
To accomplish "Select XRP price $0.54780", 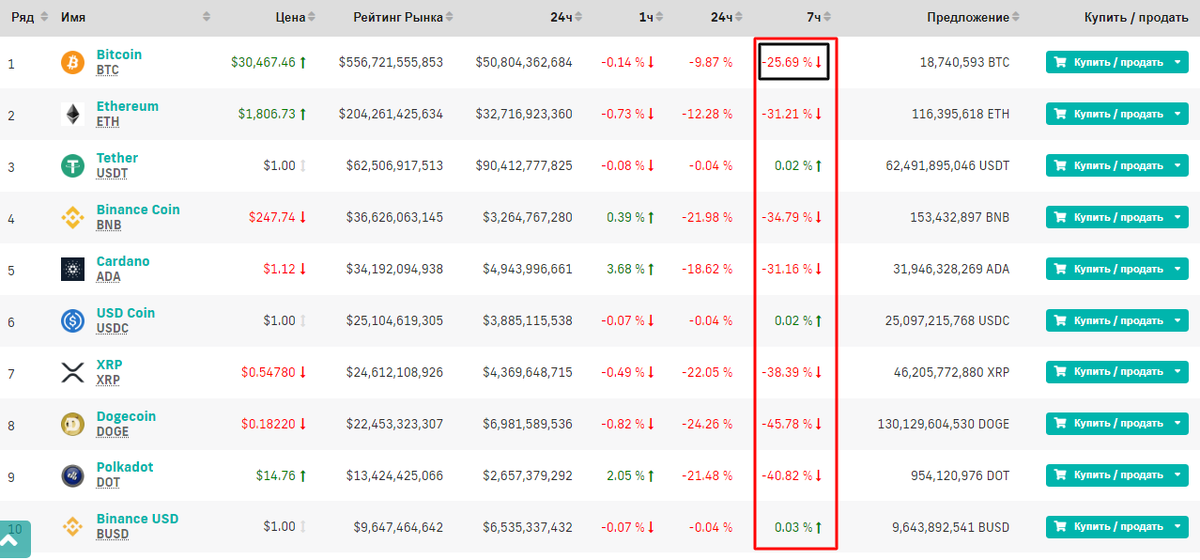I will click(268, 372).
